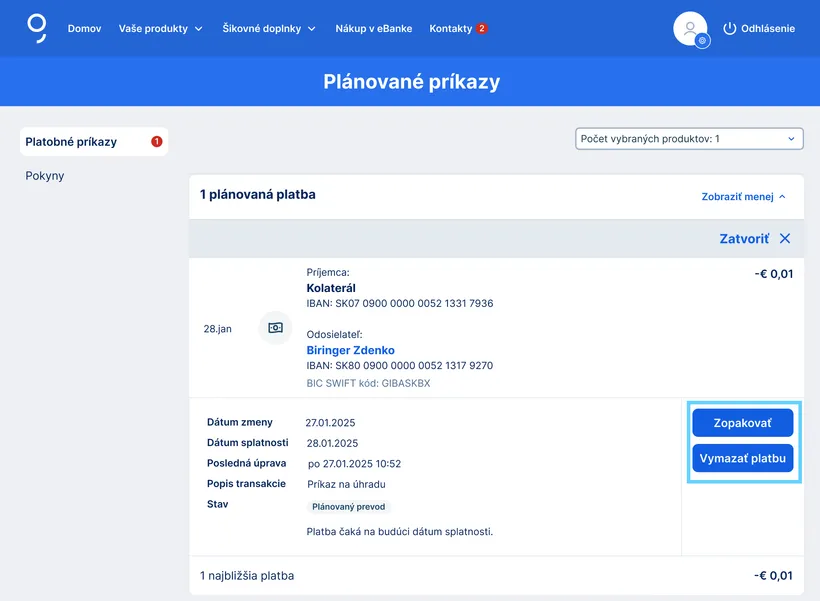Image resolution: width=820 pixels, height=601 pixels.
Task: Go to Domov in navigation
Action: [x=84, y=29]
